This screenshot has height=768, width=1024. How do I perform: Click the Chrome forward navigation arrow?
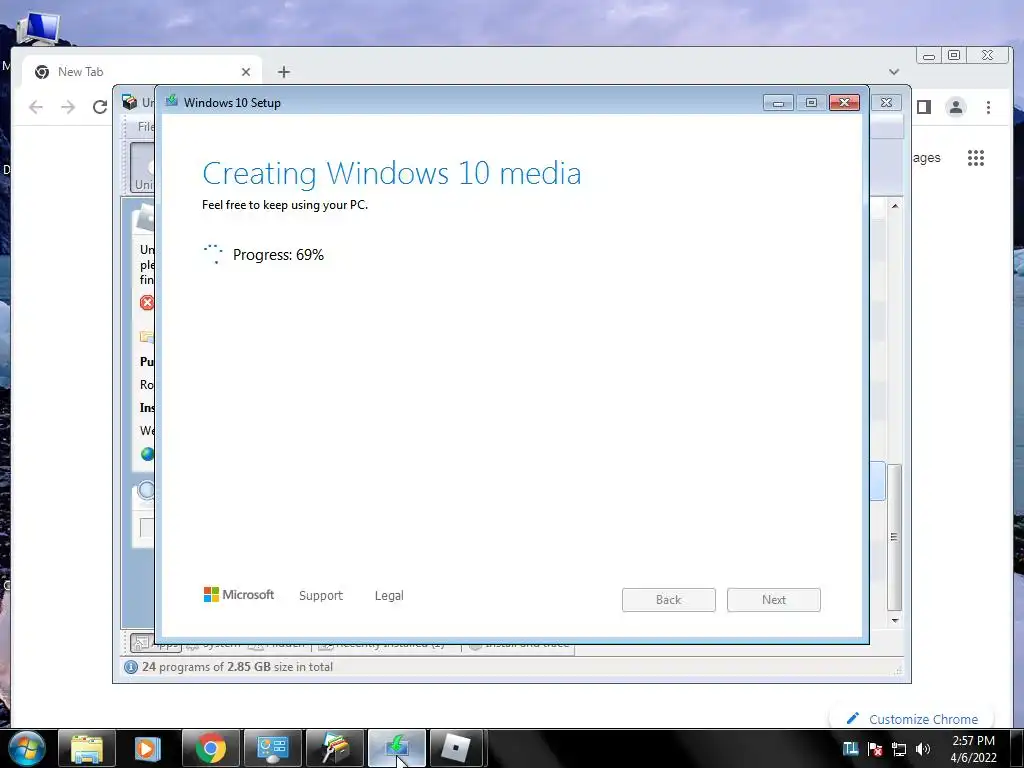(68, 107)
